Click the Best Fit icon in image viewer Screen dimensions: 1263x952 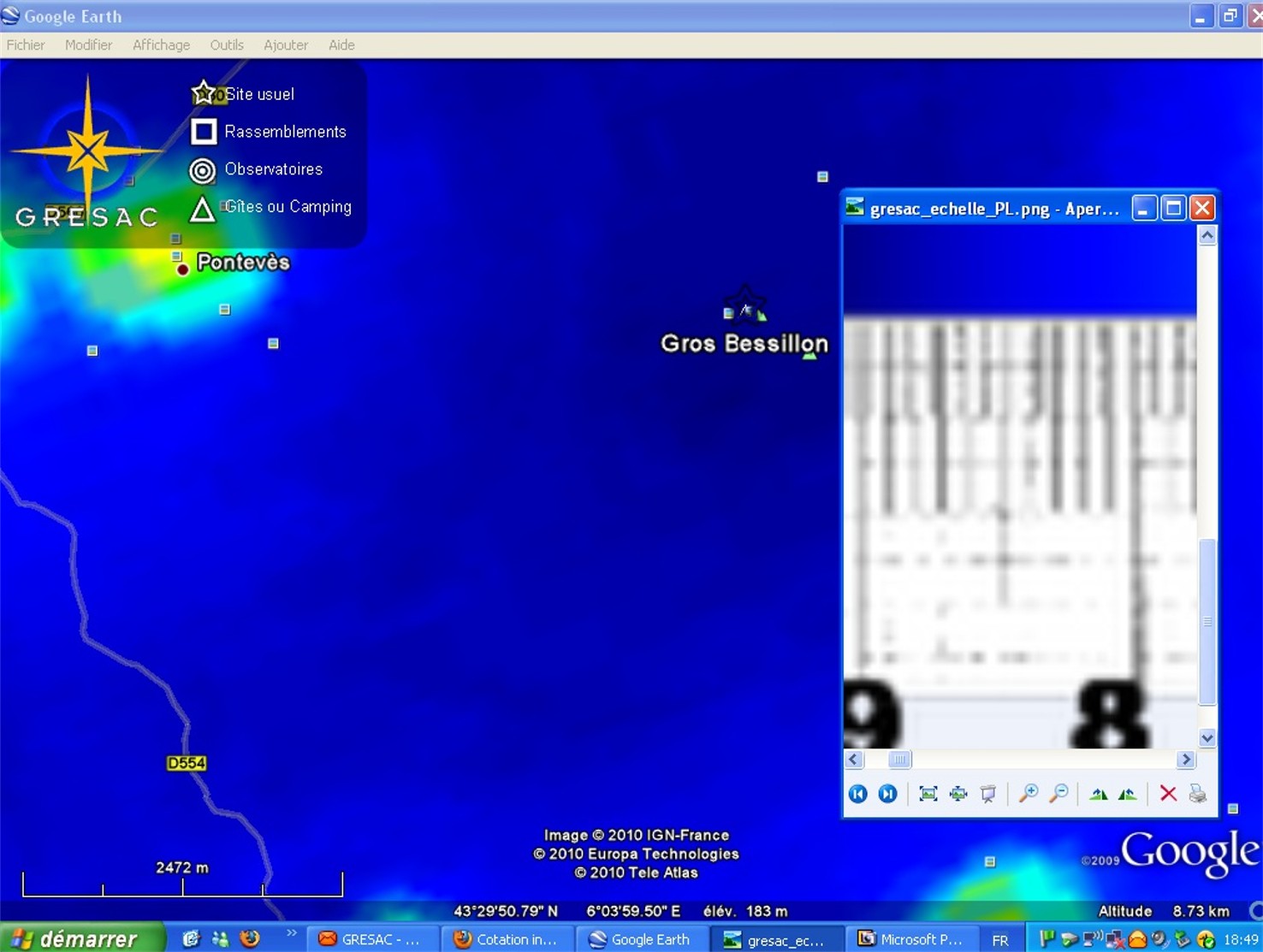coord(928,794)
